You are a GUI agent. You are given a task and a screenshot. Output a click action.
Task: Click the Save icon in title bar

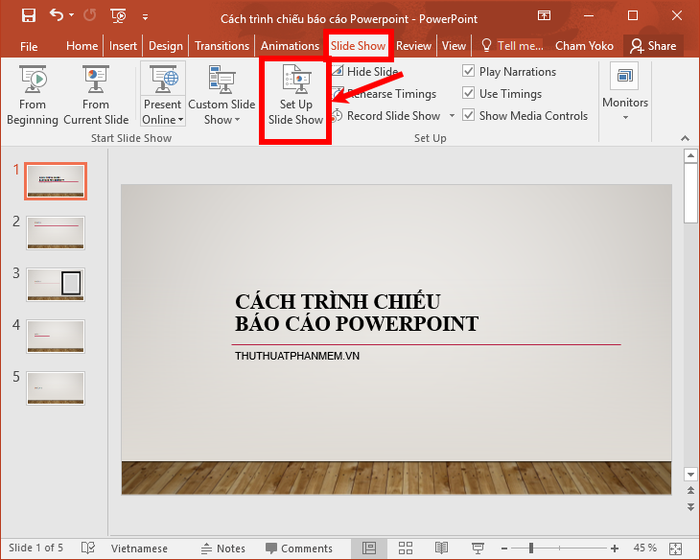coord(29,16)
